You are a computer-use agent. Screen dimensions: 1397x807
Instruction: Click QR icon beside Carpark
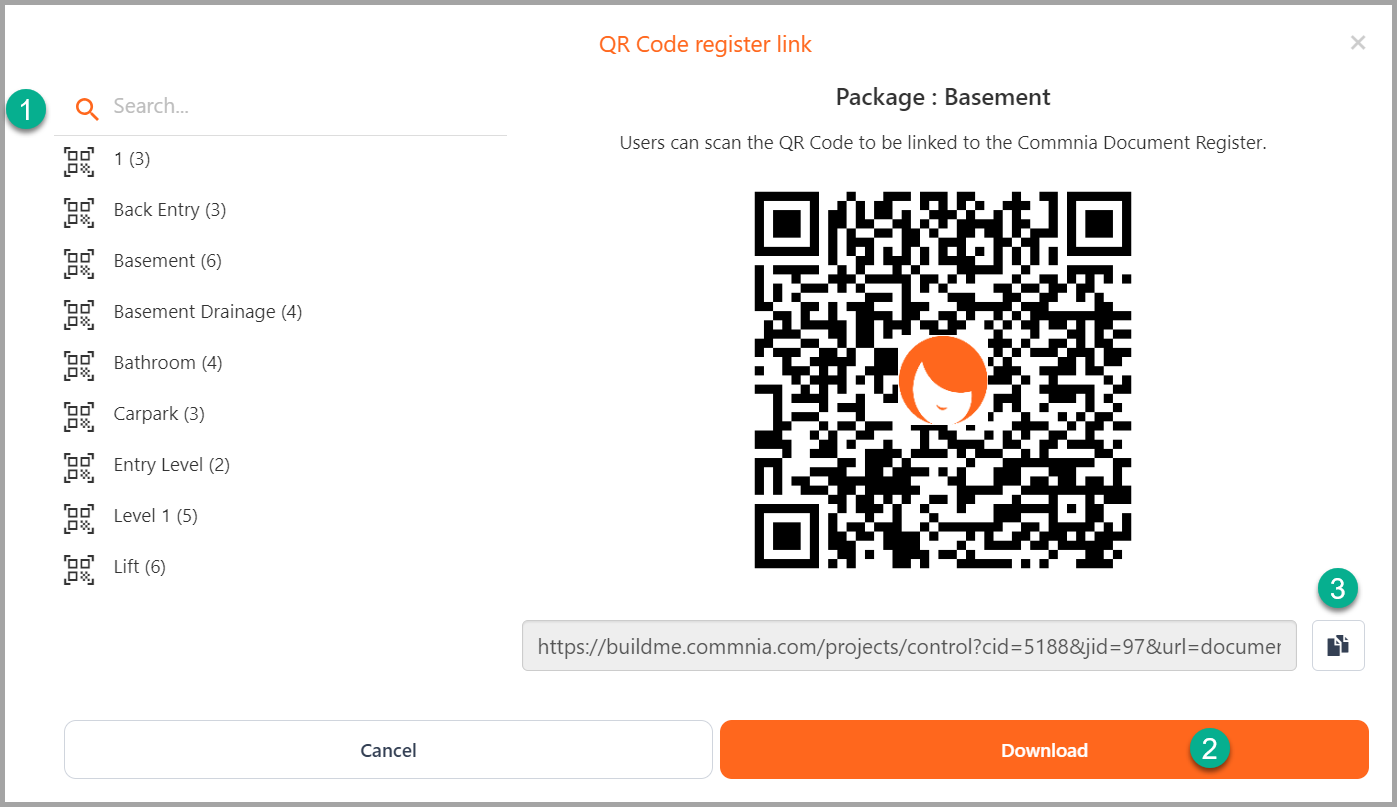point(79,416)
